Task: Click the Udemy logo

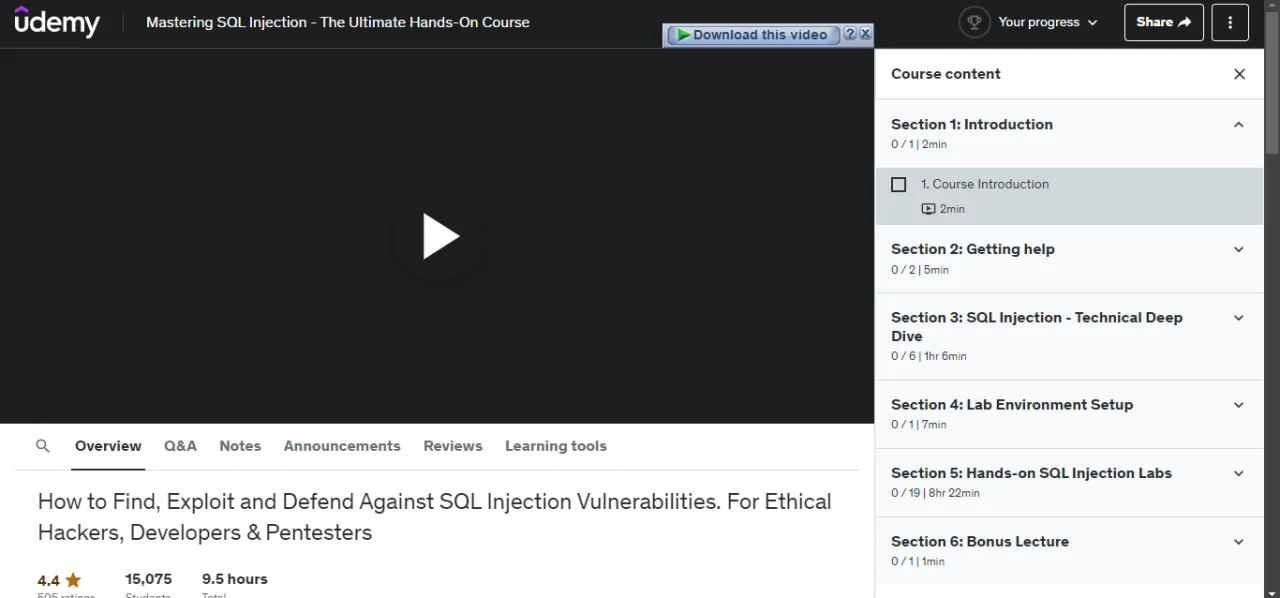Action: [x=57, y=21]
